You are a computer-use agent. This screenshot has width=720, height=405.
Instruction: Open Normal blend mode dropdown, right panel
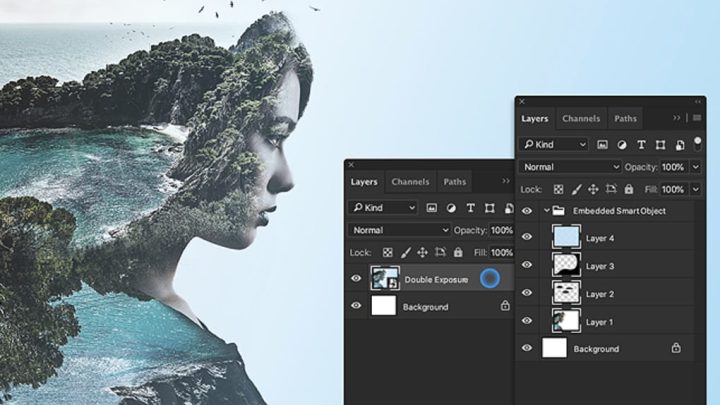[570, 167]
